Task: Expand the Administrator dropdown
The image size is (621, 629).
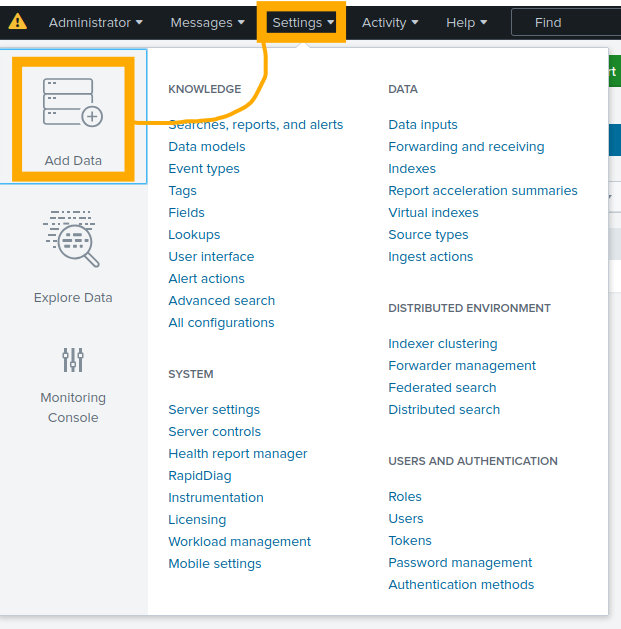Action: tap(95, 23)
